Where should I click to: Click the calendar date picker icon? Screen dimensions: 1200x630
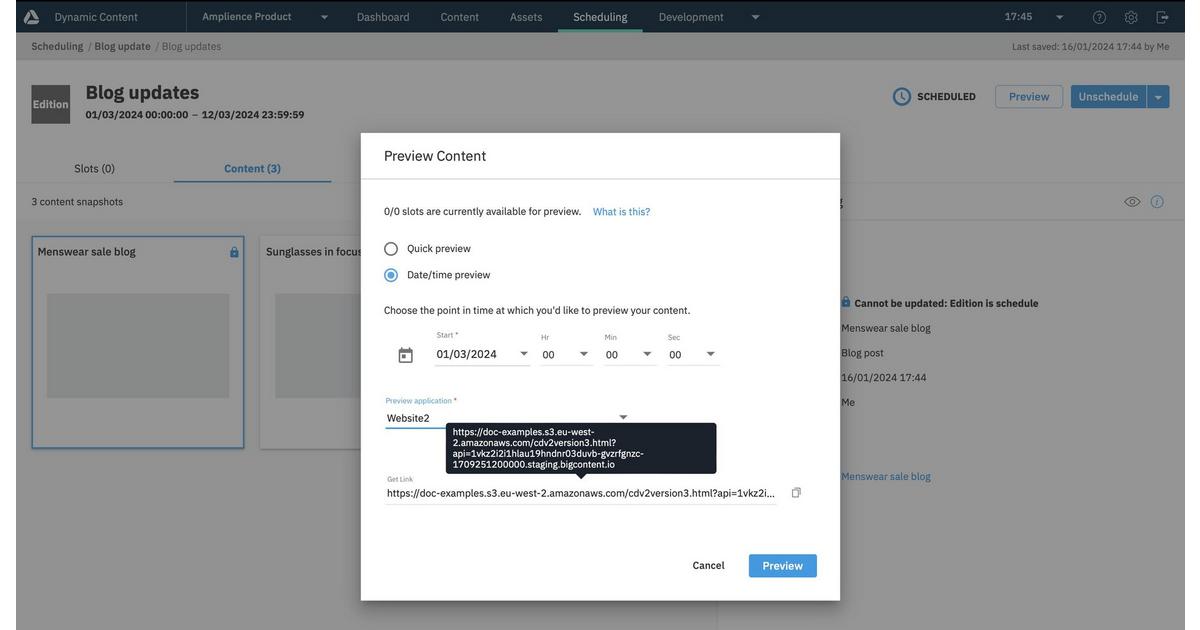point(405,355)
